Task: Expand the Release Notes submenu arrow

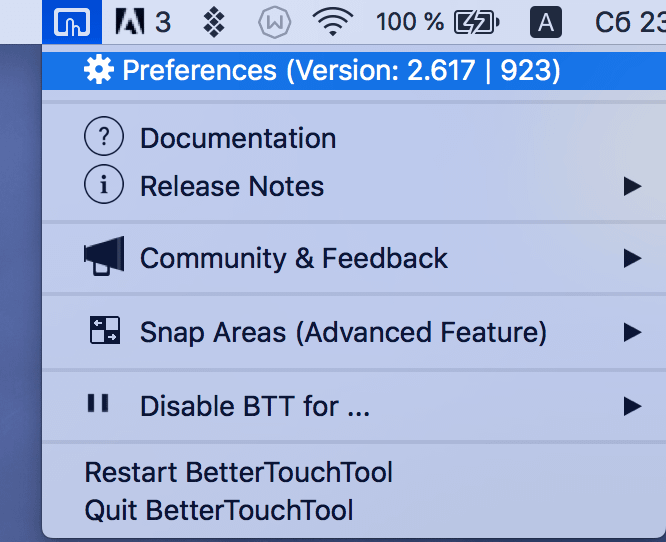Action: point(631,186)
